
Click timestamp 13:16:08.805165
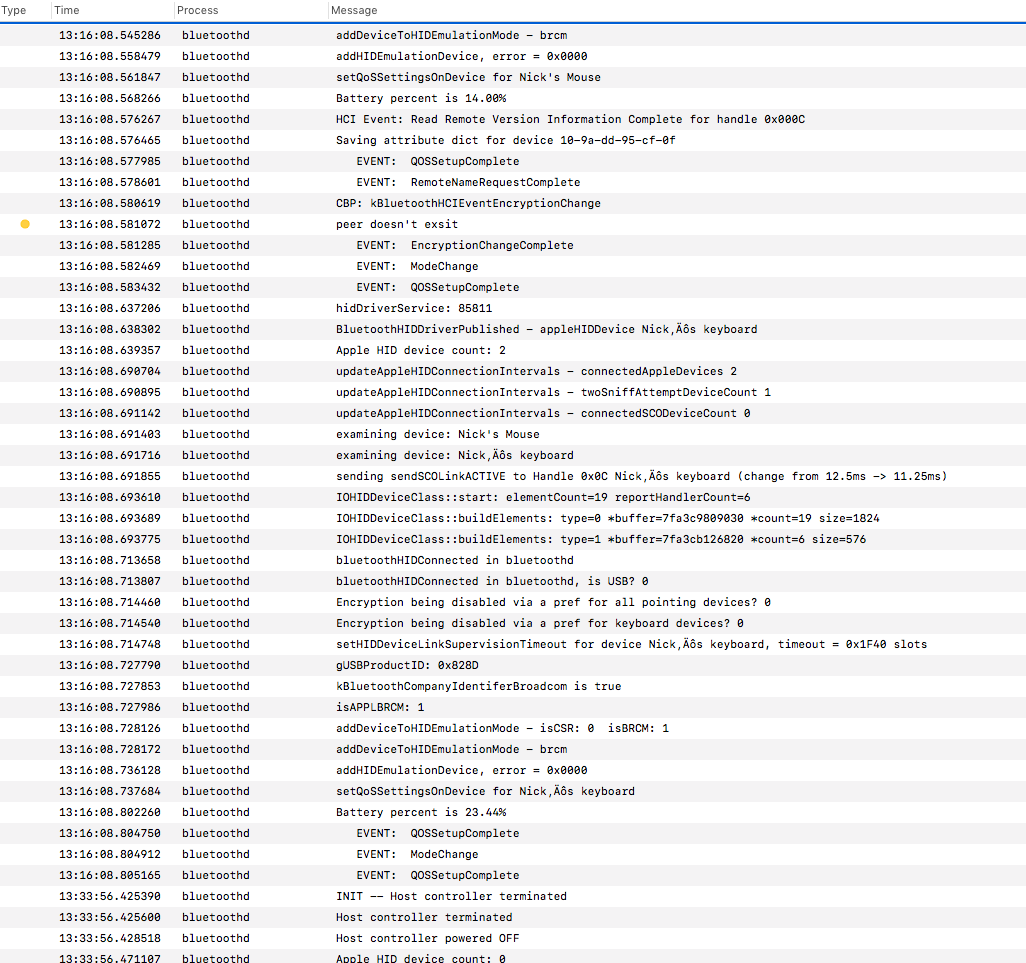[109, 875]
